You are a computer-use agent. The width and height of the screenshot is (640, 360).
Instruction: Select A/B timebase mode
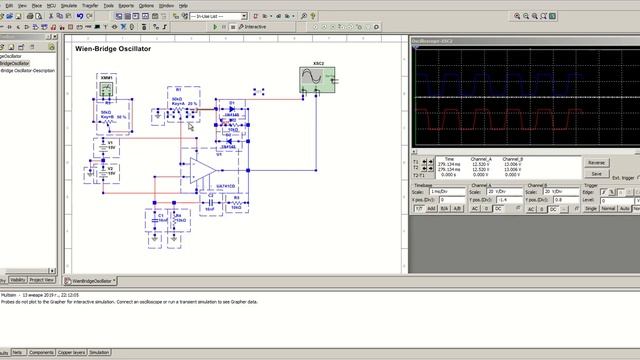(x=457, y=209)
